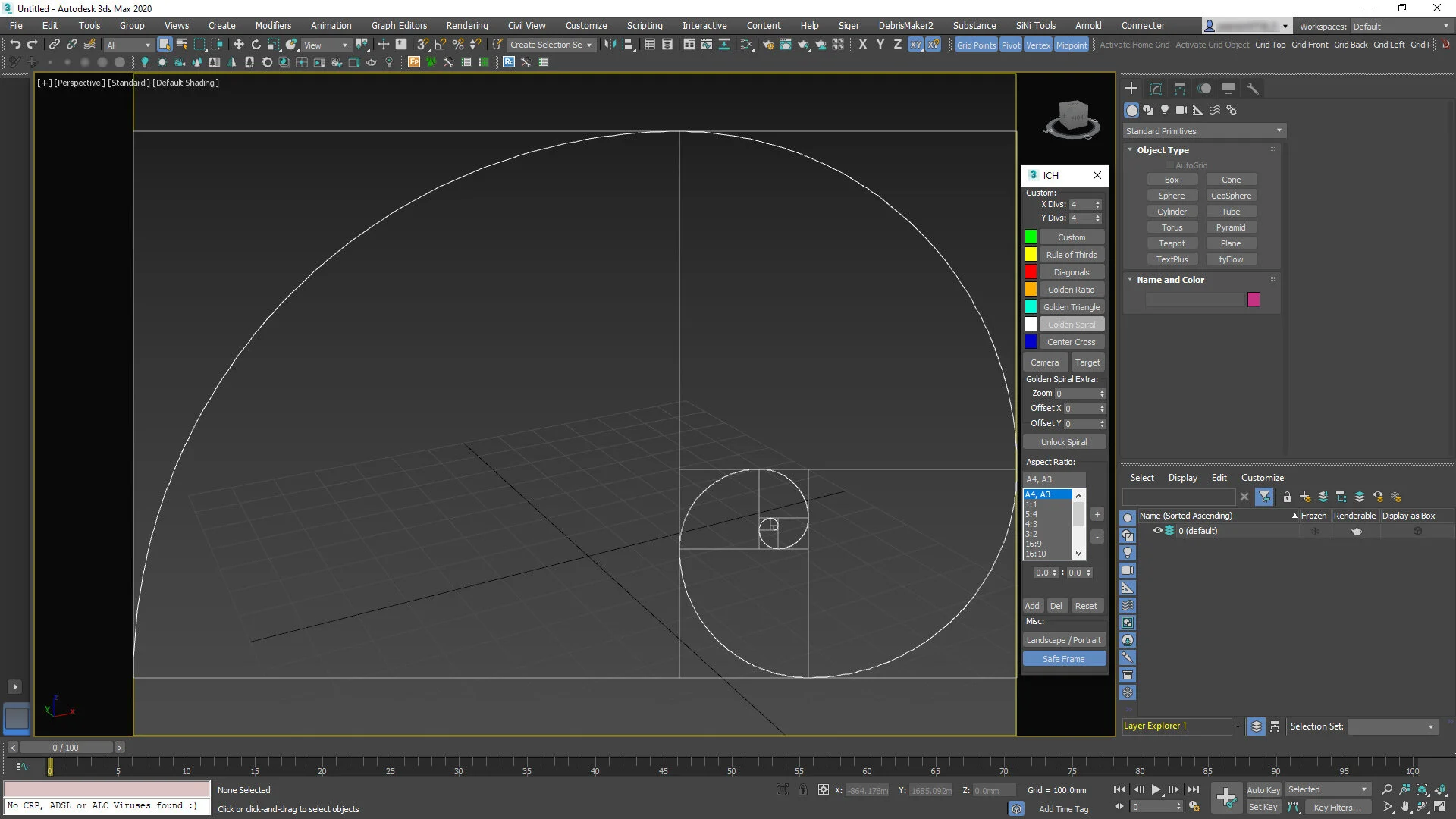Enable the AutoGrid checkbox
This screenshot has width=1456, height=819.
click(x=1170, y=165)
